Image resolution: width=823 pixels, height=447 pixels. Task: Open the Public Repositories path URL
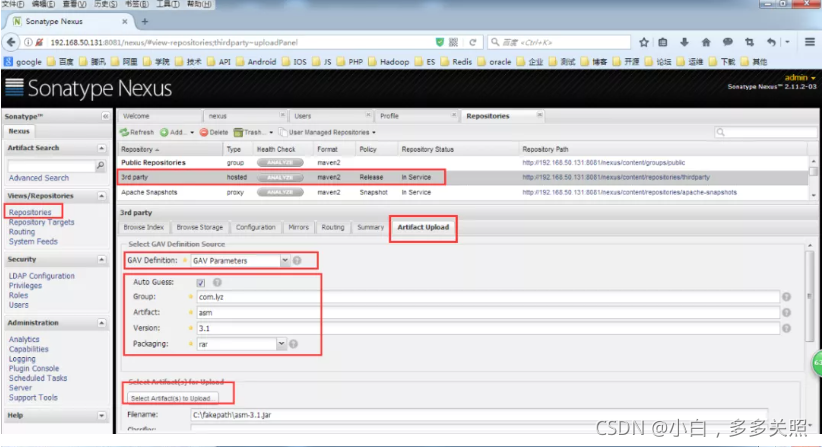tap(604, 163)
